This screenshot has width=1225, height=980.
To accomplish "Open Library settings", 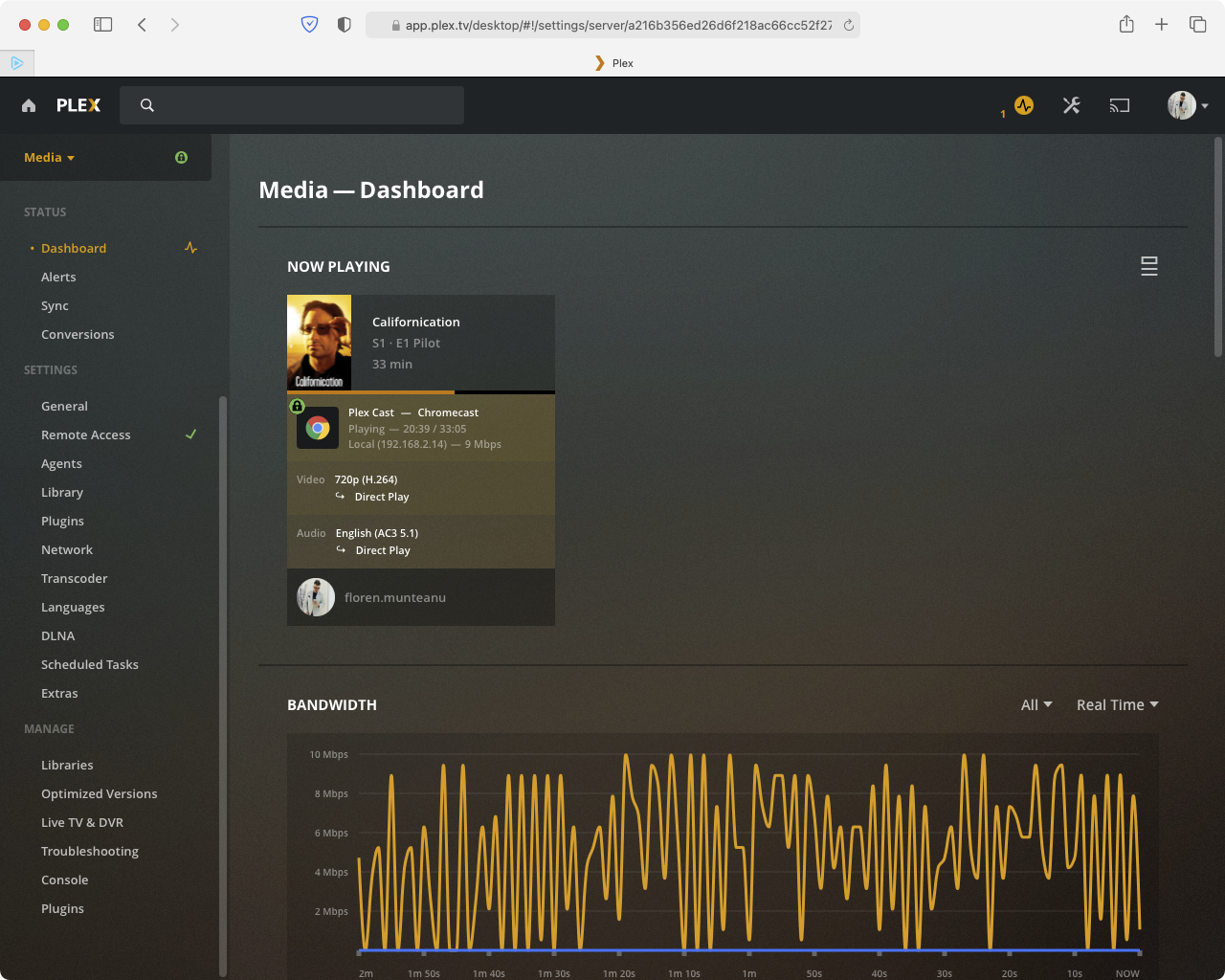I will (62, 492).
